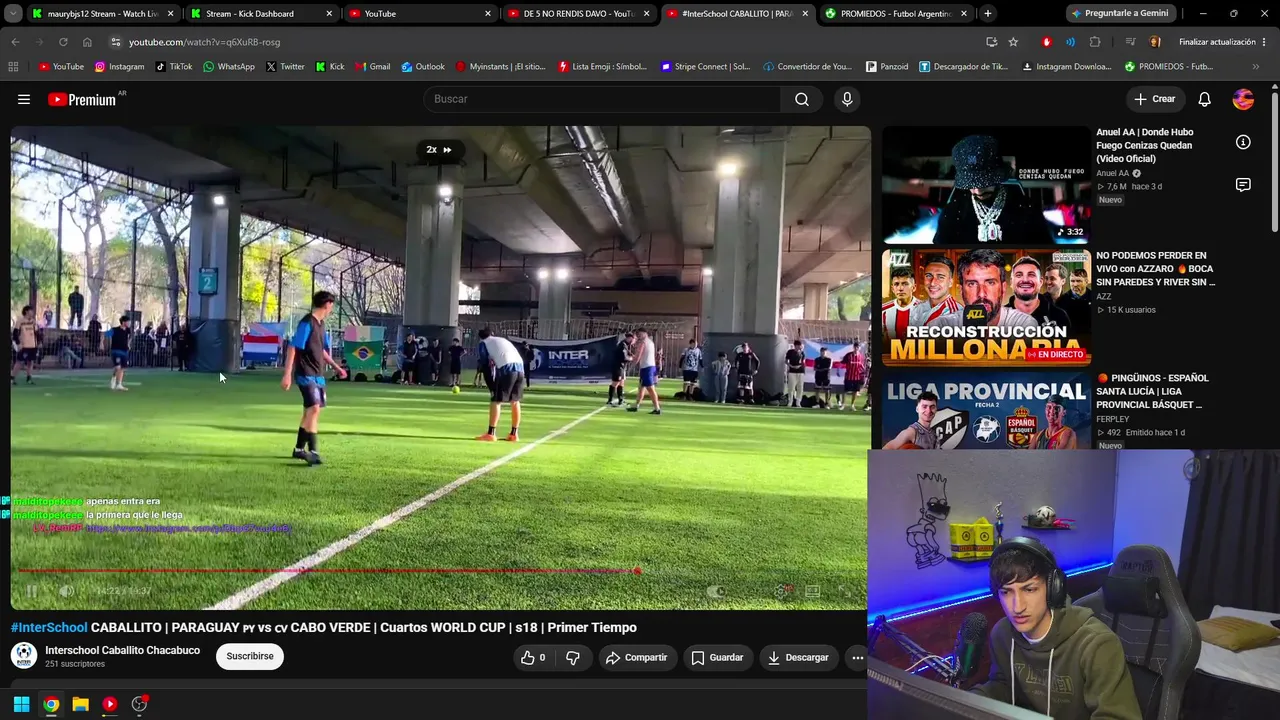Open the YouTube account avatar menu
1280x720 pixels.
[x=1243, y=99]
